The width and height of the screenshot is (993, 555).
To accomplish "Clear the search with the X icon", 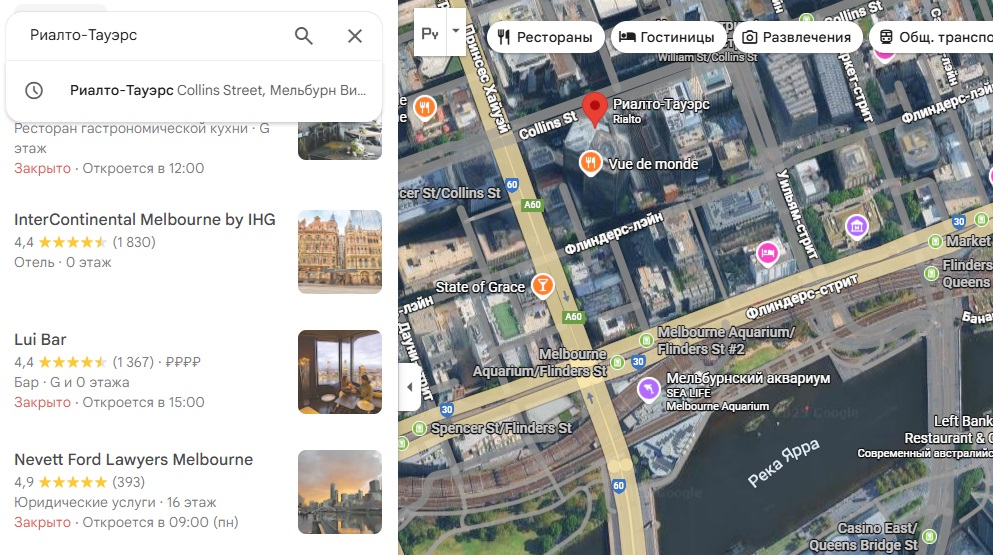I will [x=355, y=36].
